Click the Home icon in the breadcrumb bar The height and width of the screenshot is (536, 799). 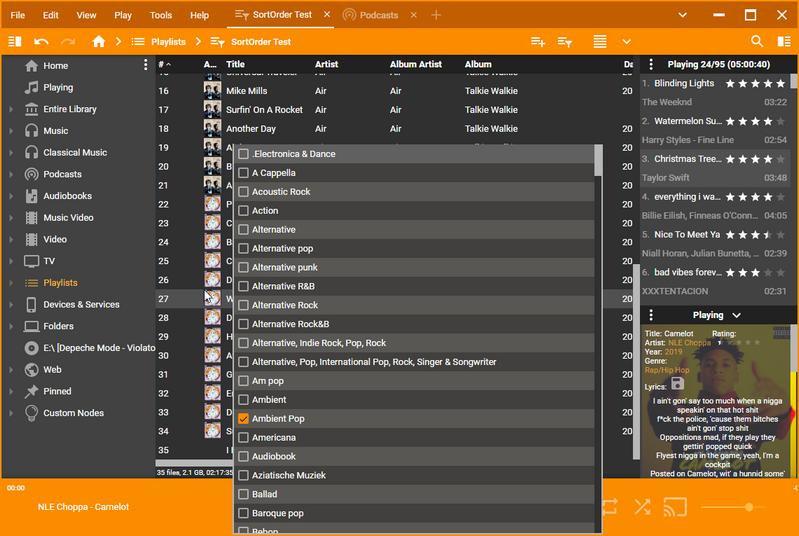pyautogui.click(x=98, y=42)
